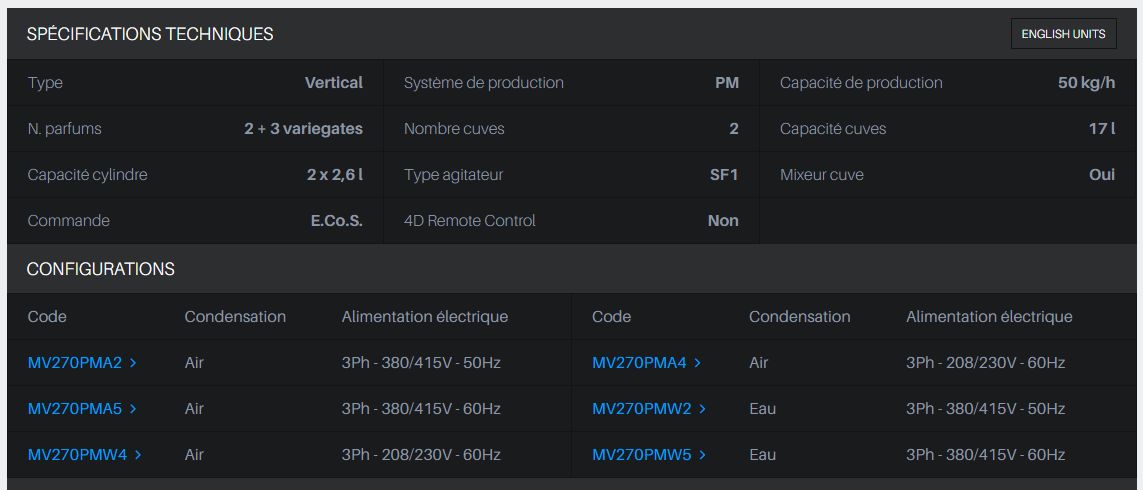Open the MV270PMW5 configuration link
This screenshot has width=1143, height=490.
point(641,455)
